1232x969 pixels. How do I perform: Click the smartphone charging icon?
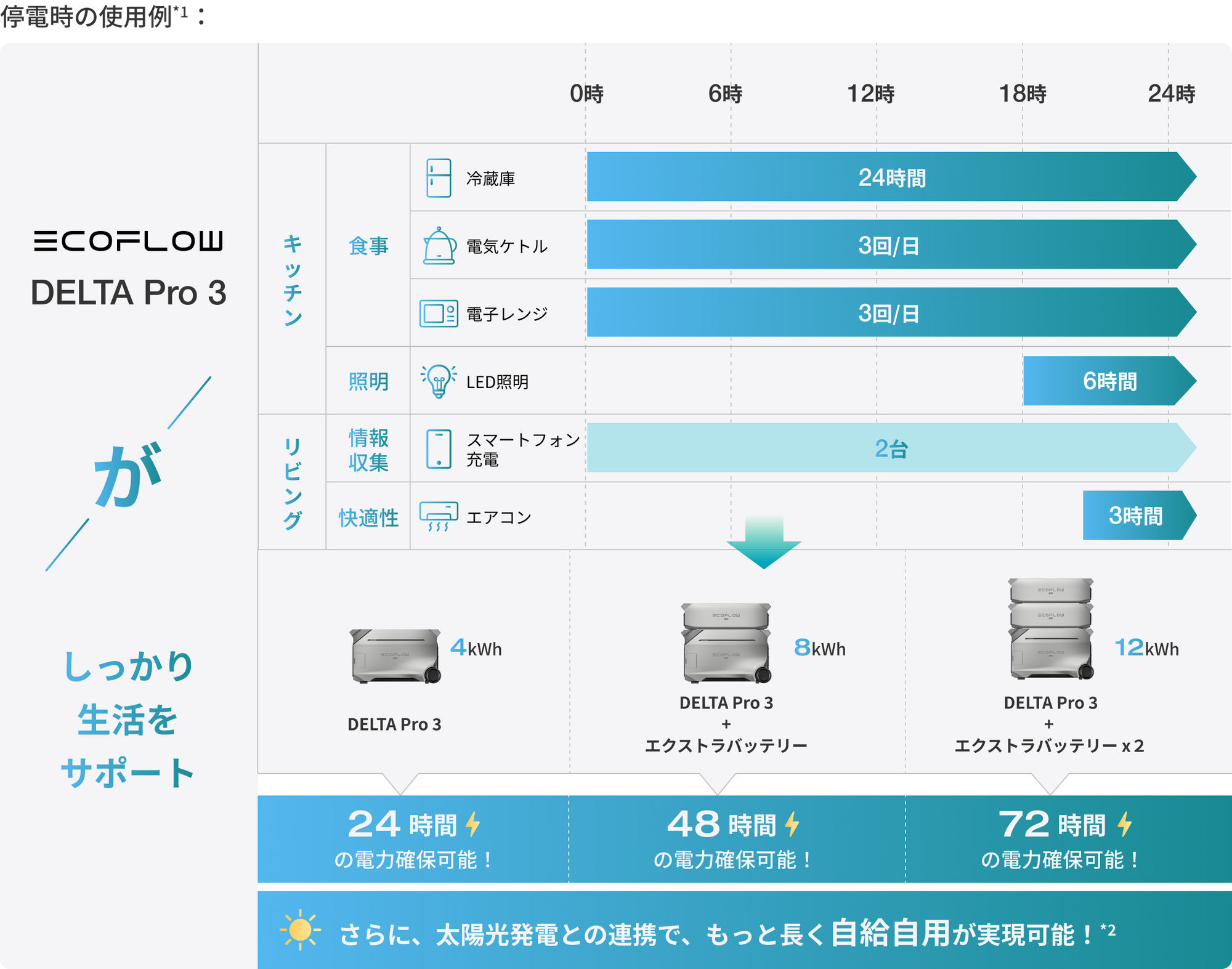[439, 449]
